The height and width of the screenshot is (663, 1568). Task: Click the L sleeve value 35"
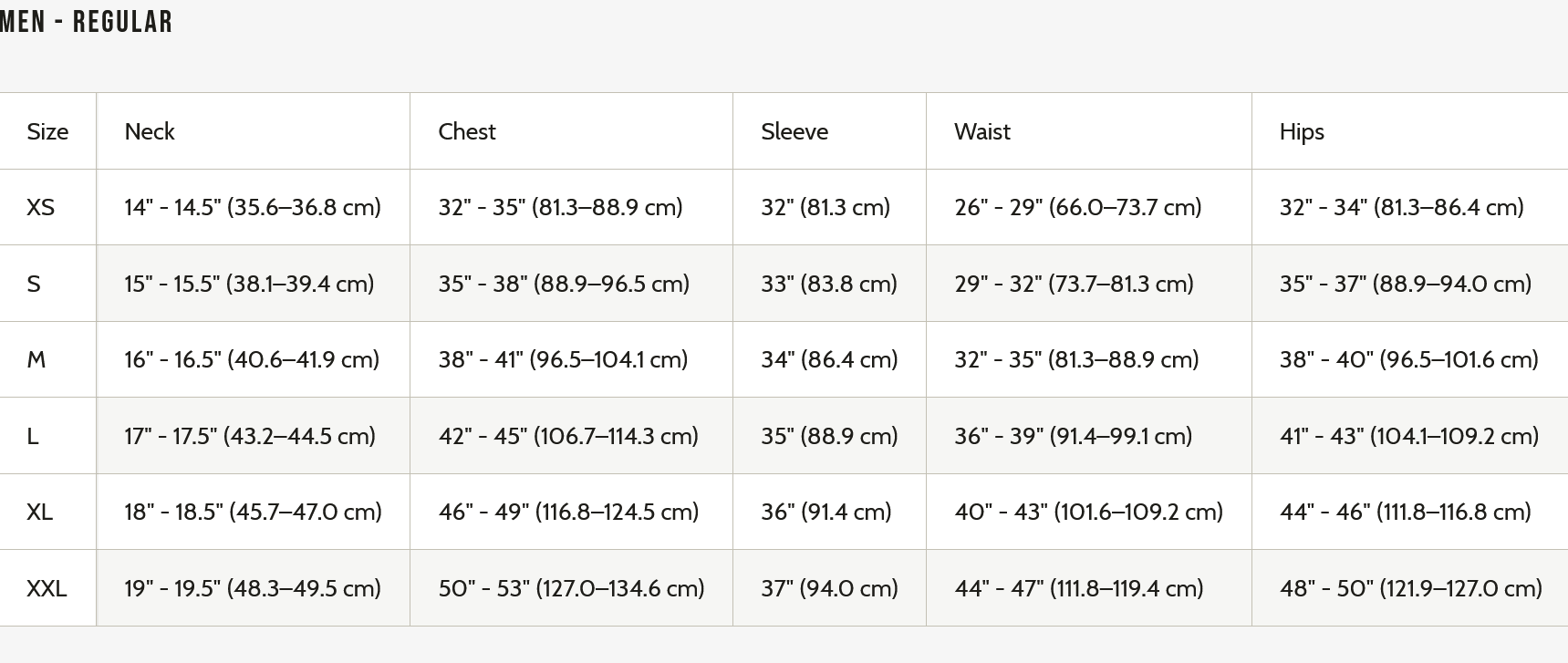pos(829,436)
